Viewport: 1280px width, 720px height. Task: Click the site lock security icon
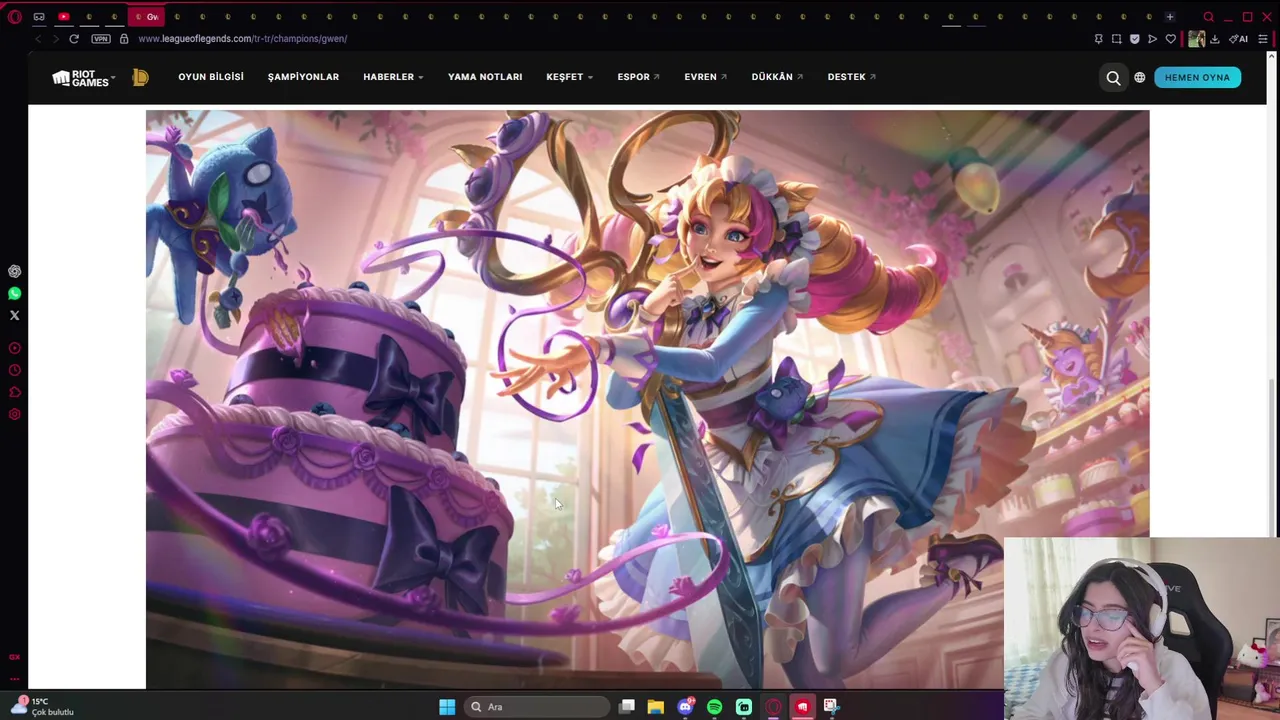pyautogui.click(x=124, y=39)
